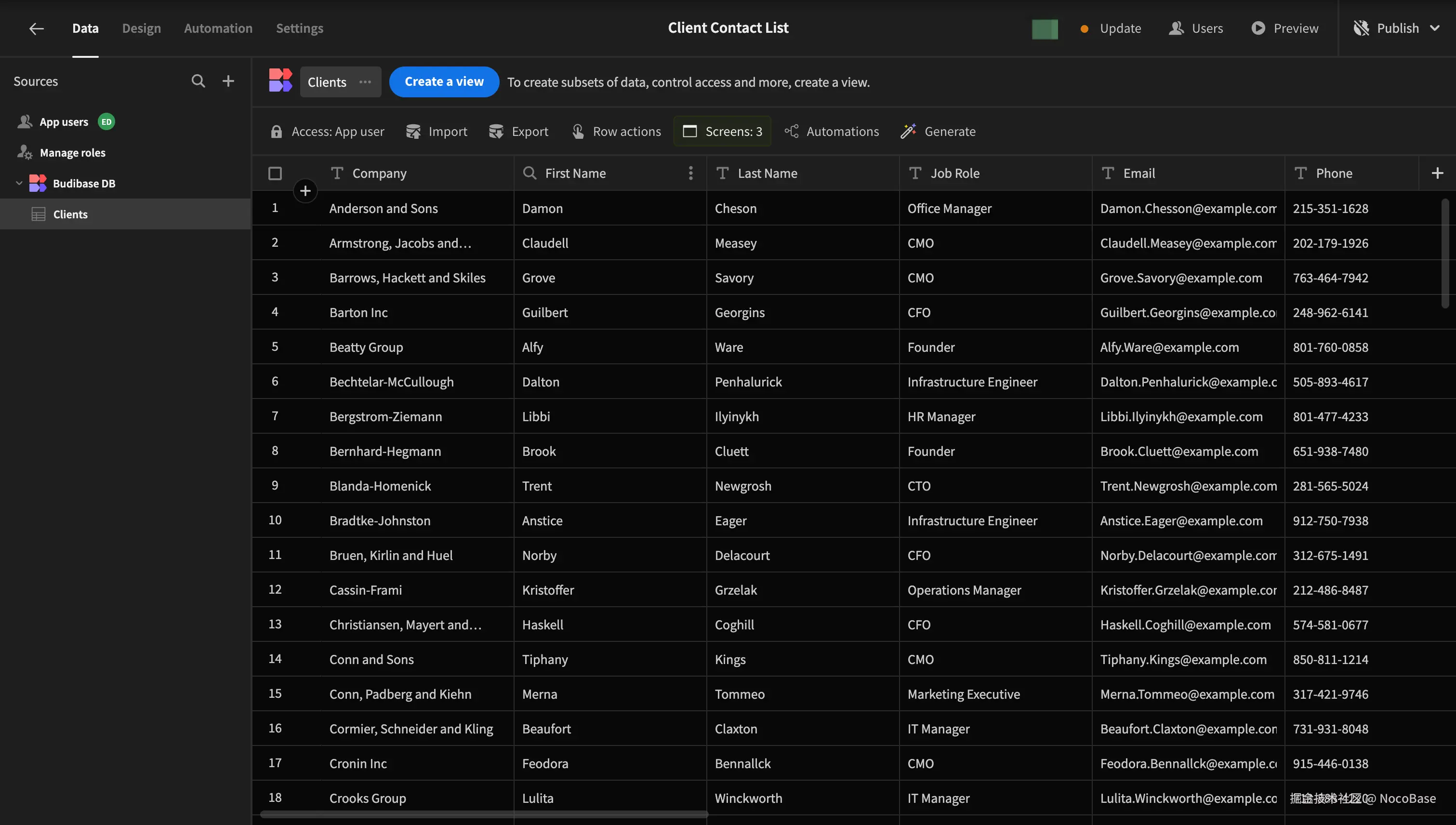The height and width of the screenshot is (825, 1456).
Task: Click the Create a view button
Action: (444, 82)
